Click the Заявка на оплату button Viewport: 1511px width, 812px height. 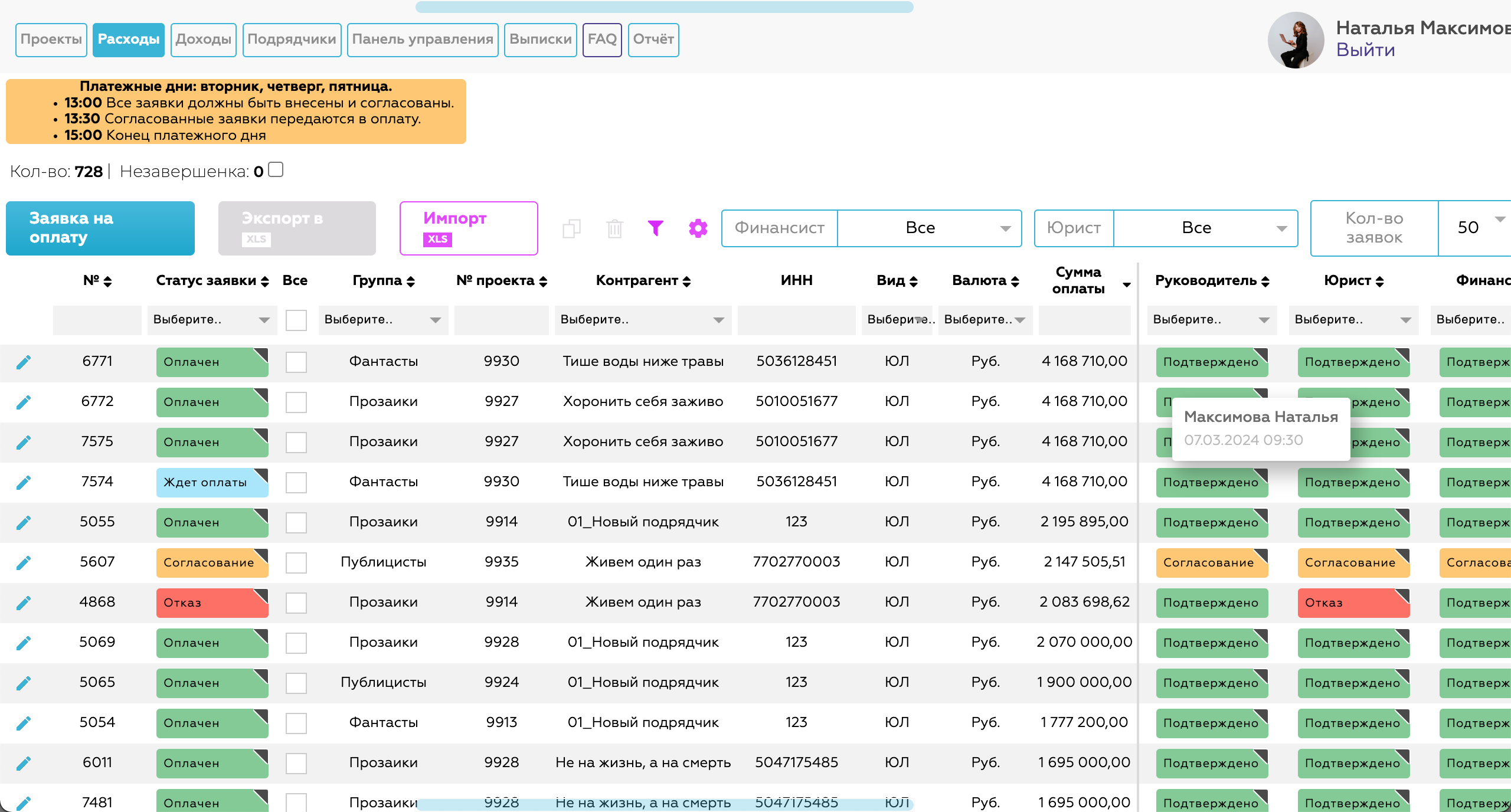click(100, 228)
